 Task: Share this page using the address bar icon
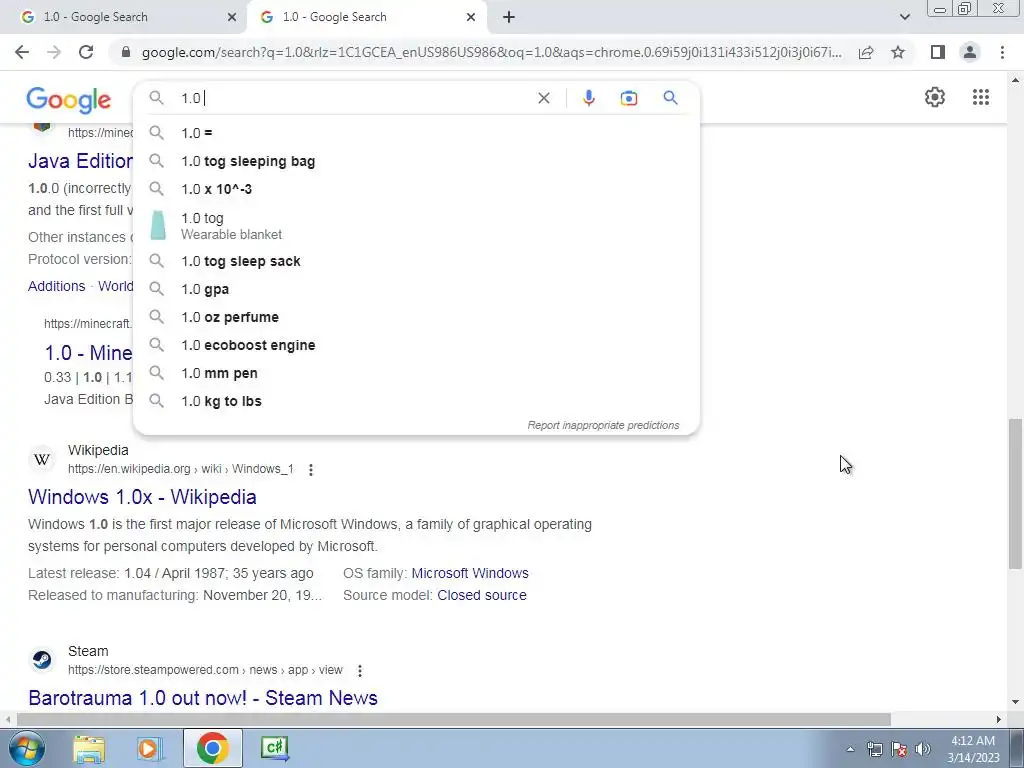866,52
